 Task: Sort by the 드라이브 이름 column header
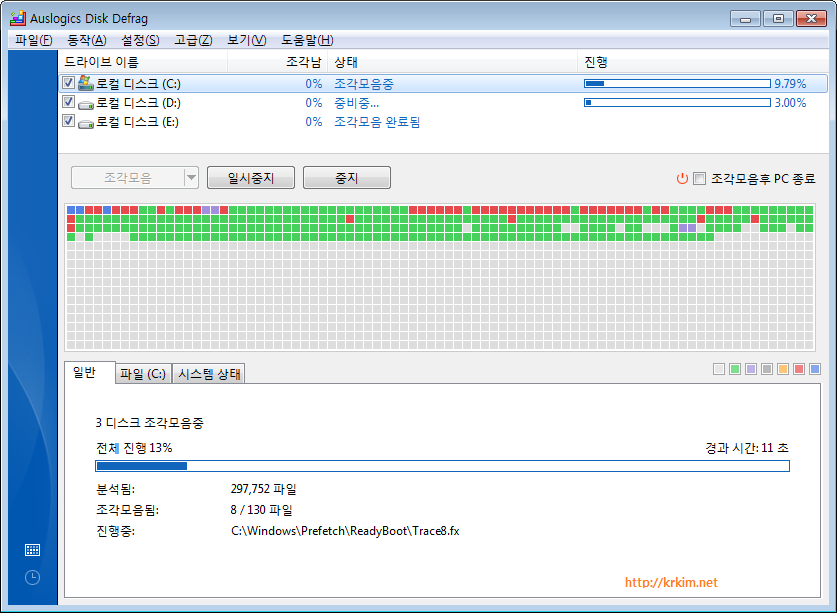tap(143, 62)
